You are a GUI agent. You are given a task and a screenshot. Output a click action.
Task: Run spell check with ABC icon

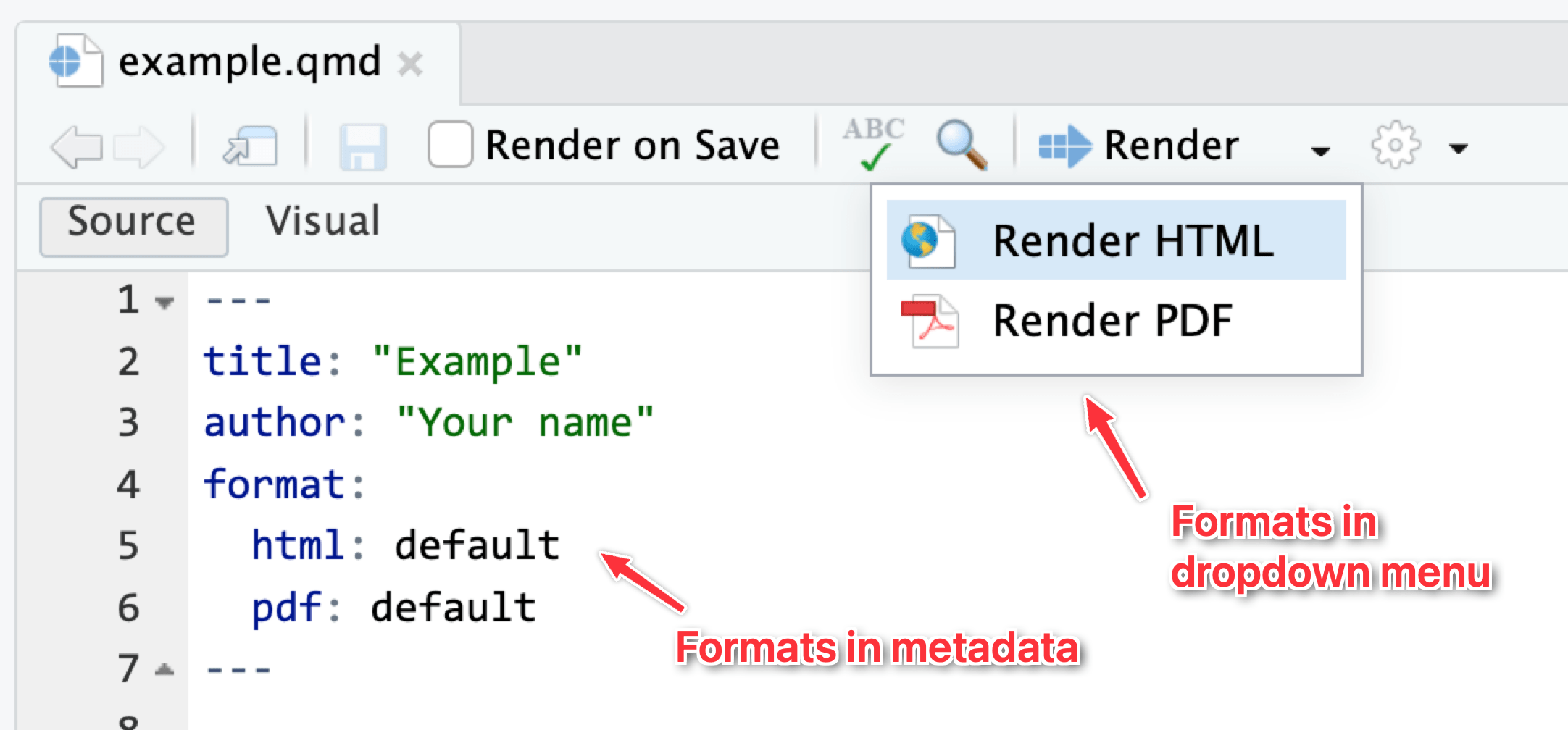coord(874,144)
